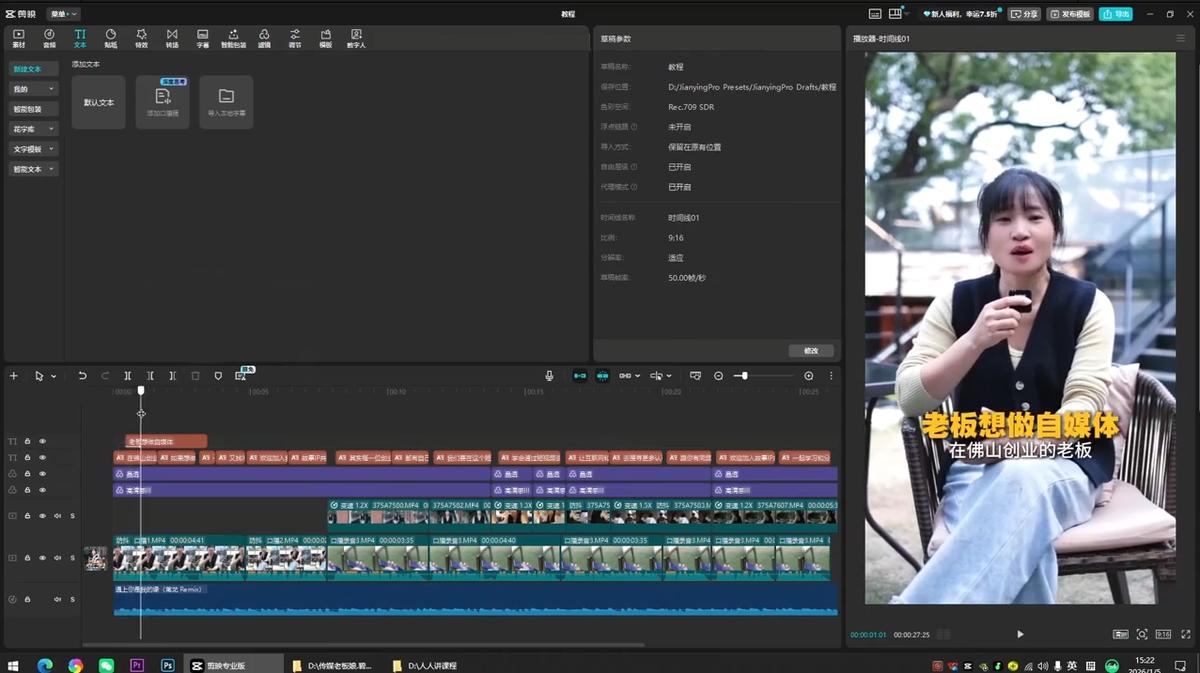Open the keyboard shortcuts icon in the title bar

pos(875,14)
